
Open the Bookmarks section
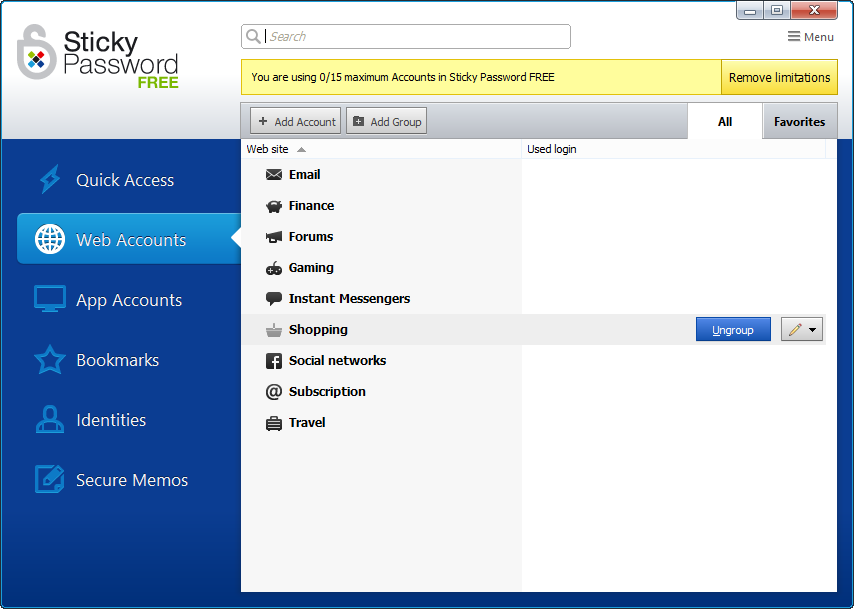(117, 360)
